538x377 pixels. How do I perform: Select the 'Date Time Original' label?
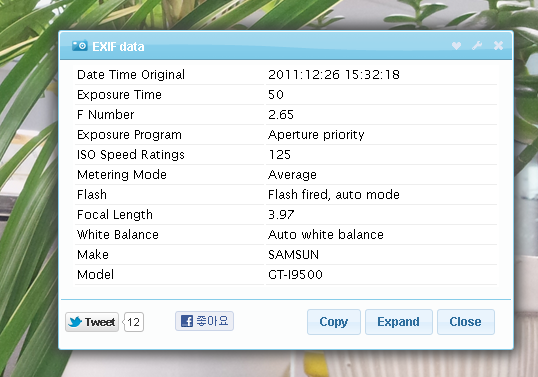click(131, 75)
